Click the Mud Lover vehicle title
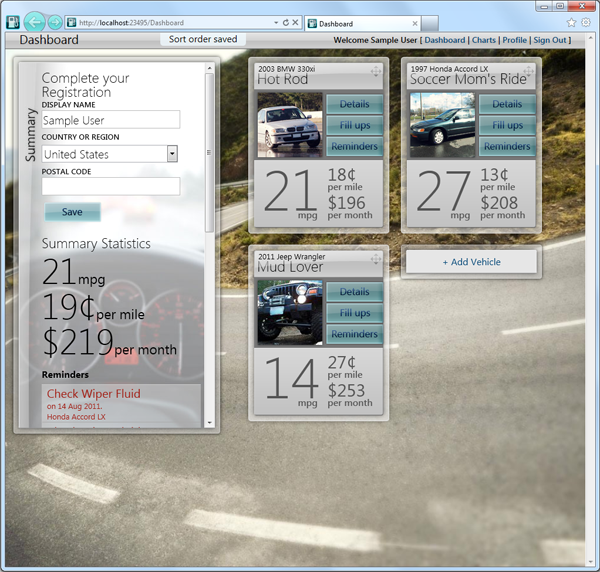 [290, 267]
